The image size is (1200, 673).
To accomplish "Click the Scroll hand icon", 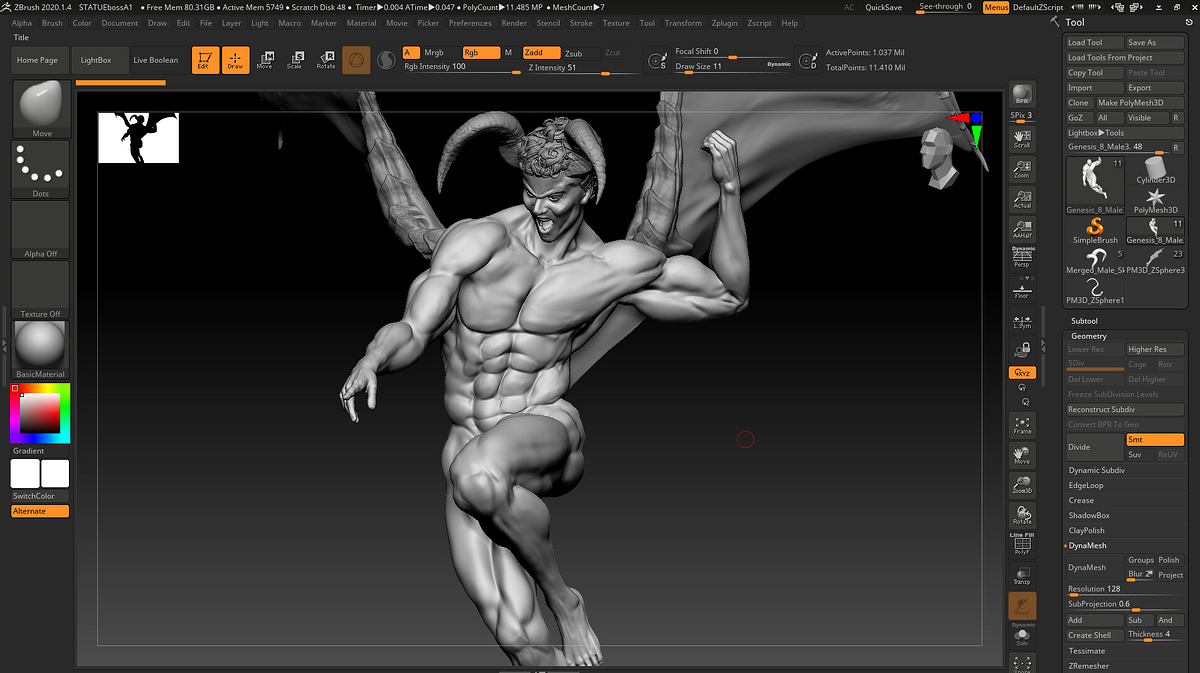I will [x=1022, y=138].
